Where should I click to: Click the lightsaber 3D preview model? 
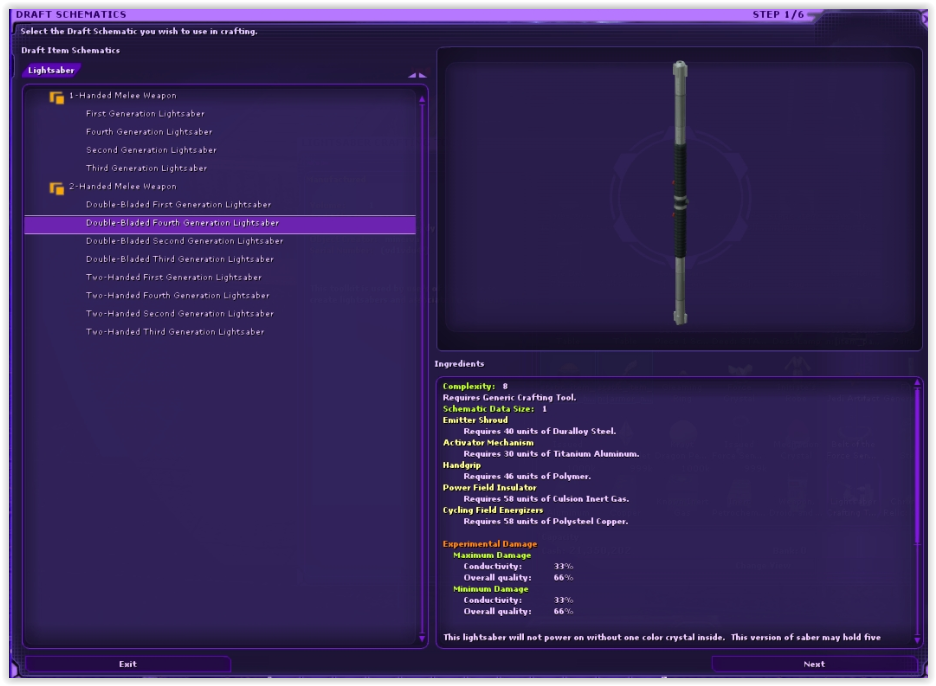(x=680, y=193)
